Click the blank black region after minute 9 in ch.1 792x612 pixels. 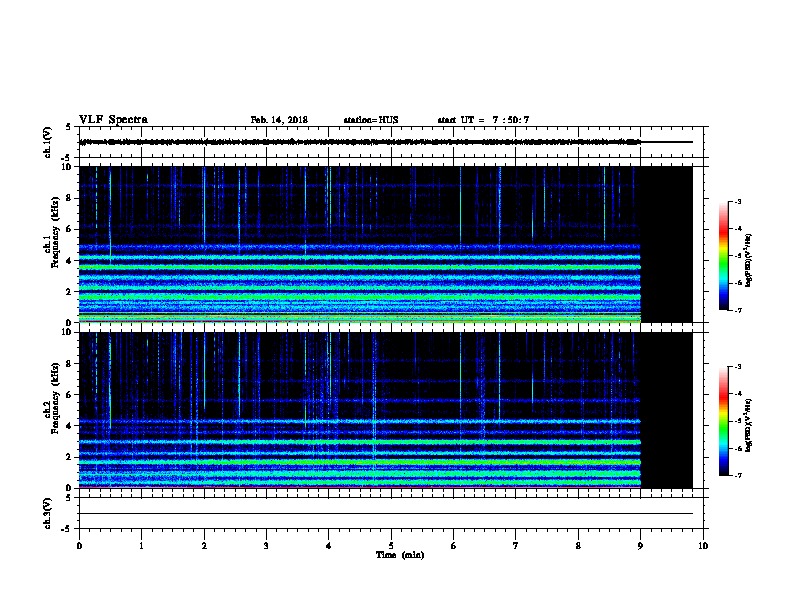(666, 244)
